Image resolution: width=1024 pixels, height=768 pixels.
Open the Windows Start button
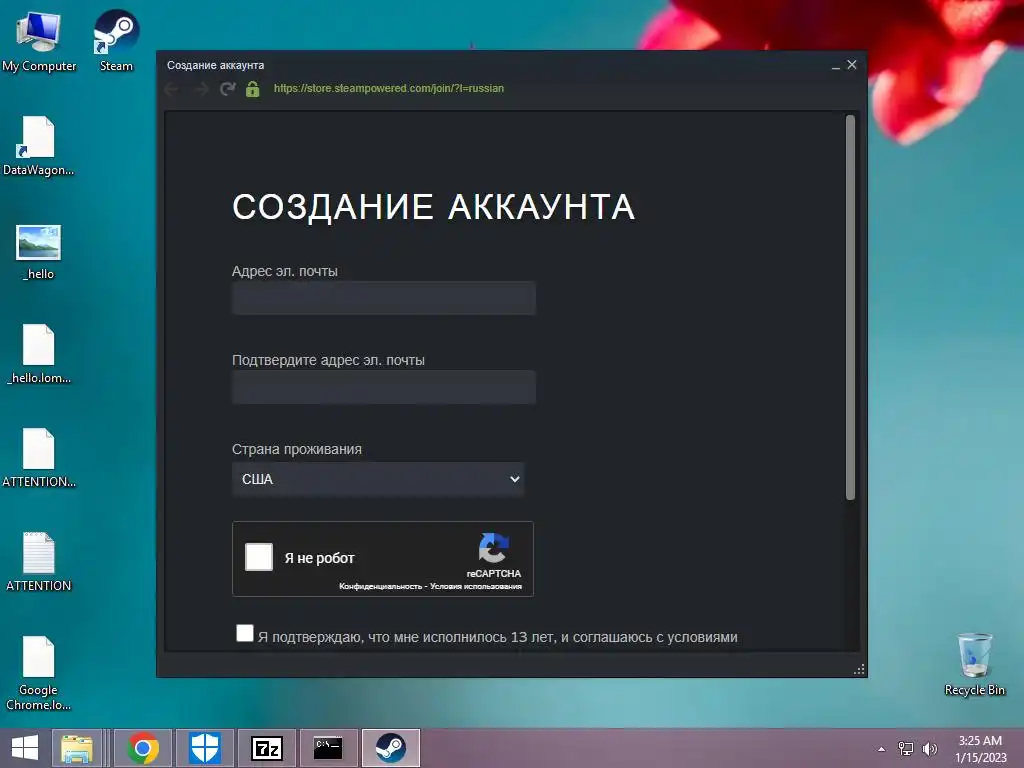click(25, 748)
